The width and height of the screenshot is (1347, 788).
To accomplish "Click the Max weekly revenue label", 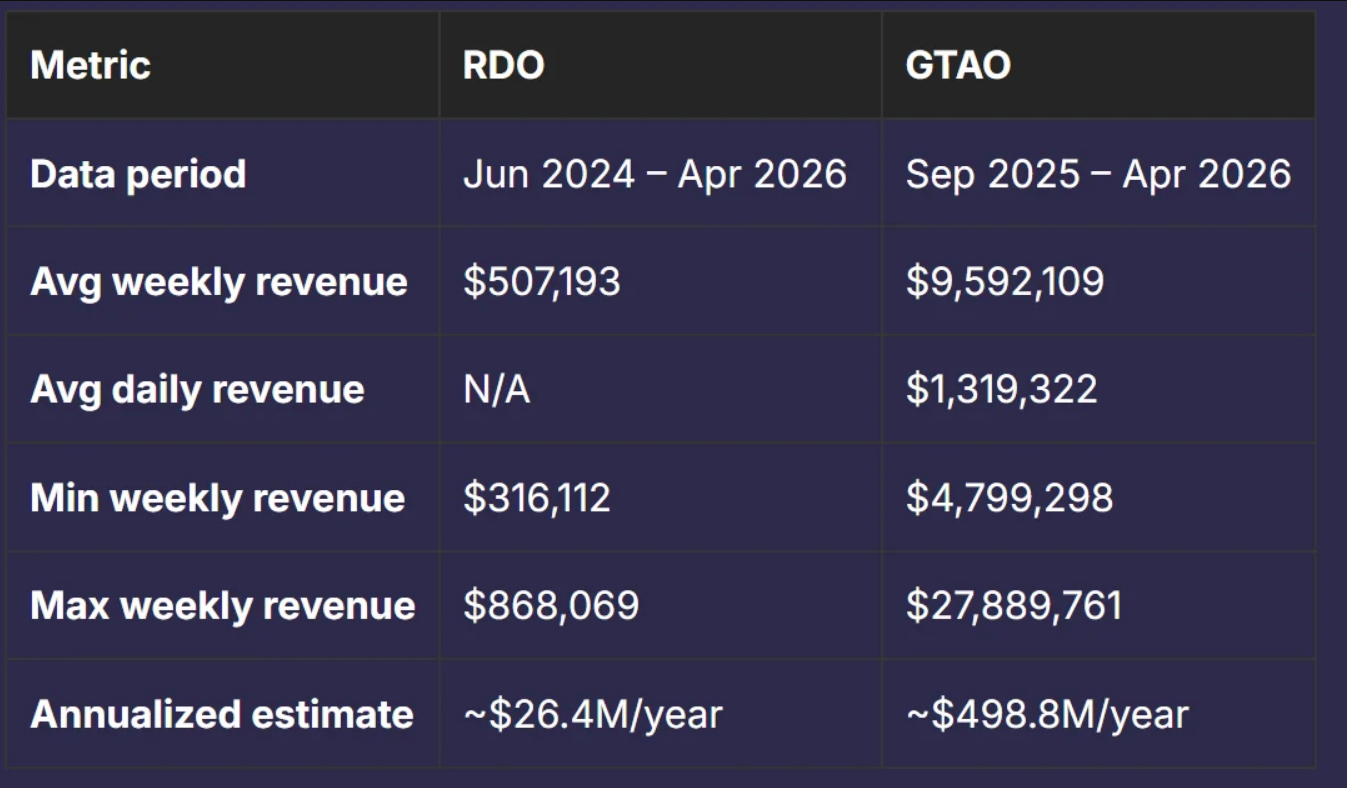I will pos(222,606).
